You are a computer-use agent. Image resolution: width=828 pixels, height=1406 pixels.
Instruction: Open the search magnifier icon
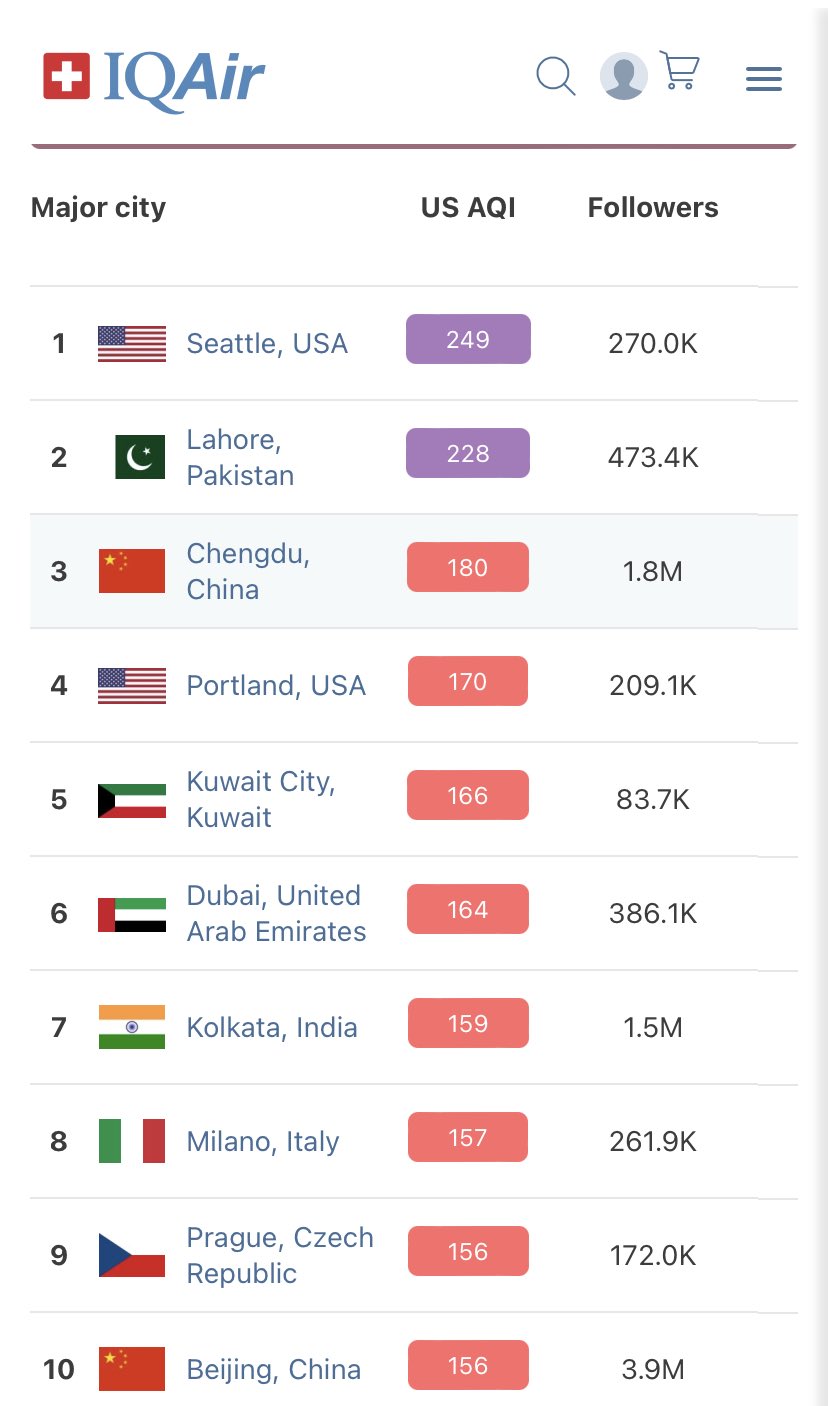(556, 76)
